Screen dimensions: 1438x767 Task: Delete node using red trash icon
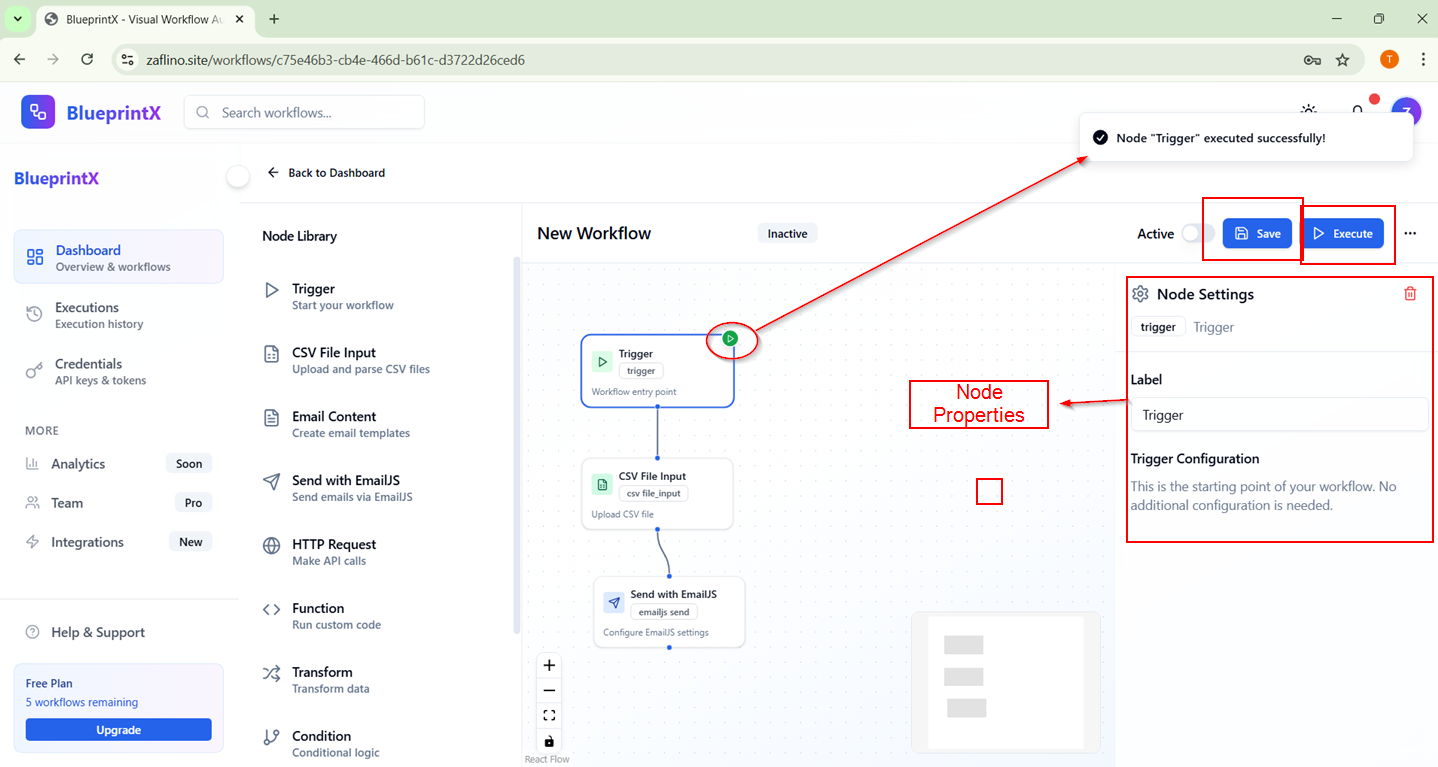click(1410, 294)
